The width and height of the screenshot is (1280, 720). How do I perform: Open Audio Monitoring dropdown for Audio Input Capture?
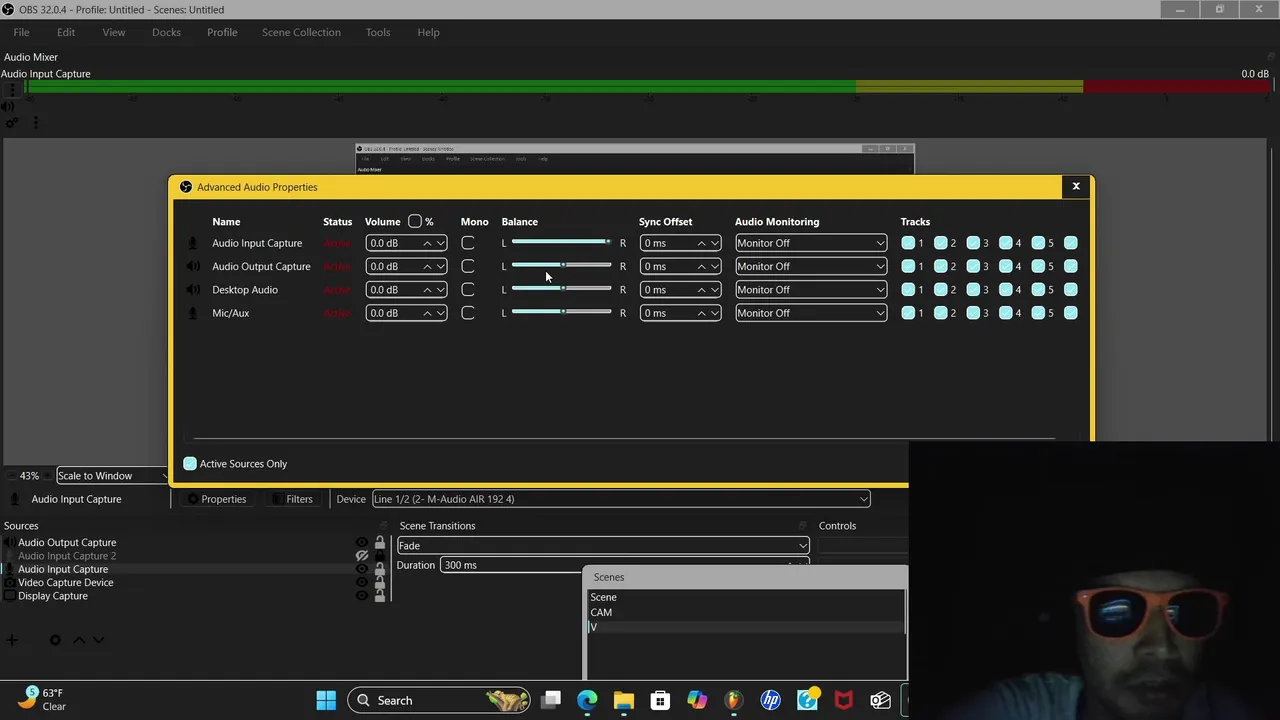click(x=811, y=243)
